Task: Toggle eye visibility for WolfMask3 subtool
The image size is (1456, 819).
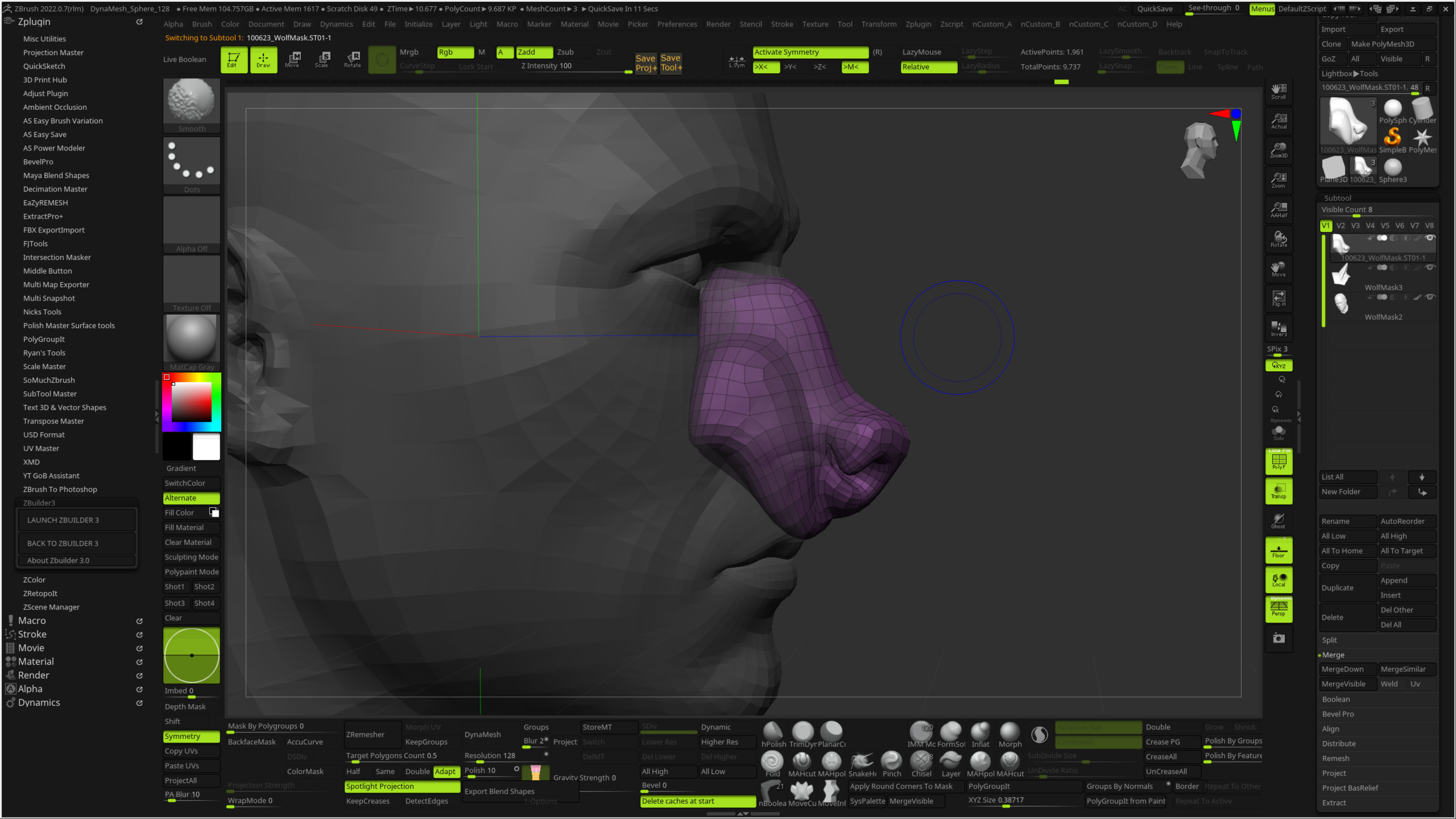Action: click(1429, 268)
